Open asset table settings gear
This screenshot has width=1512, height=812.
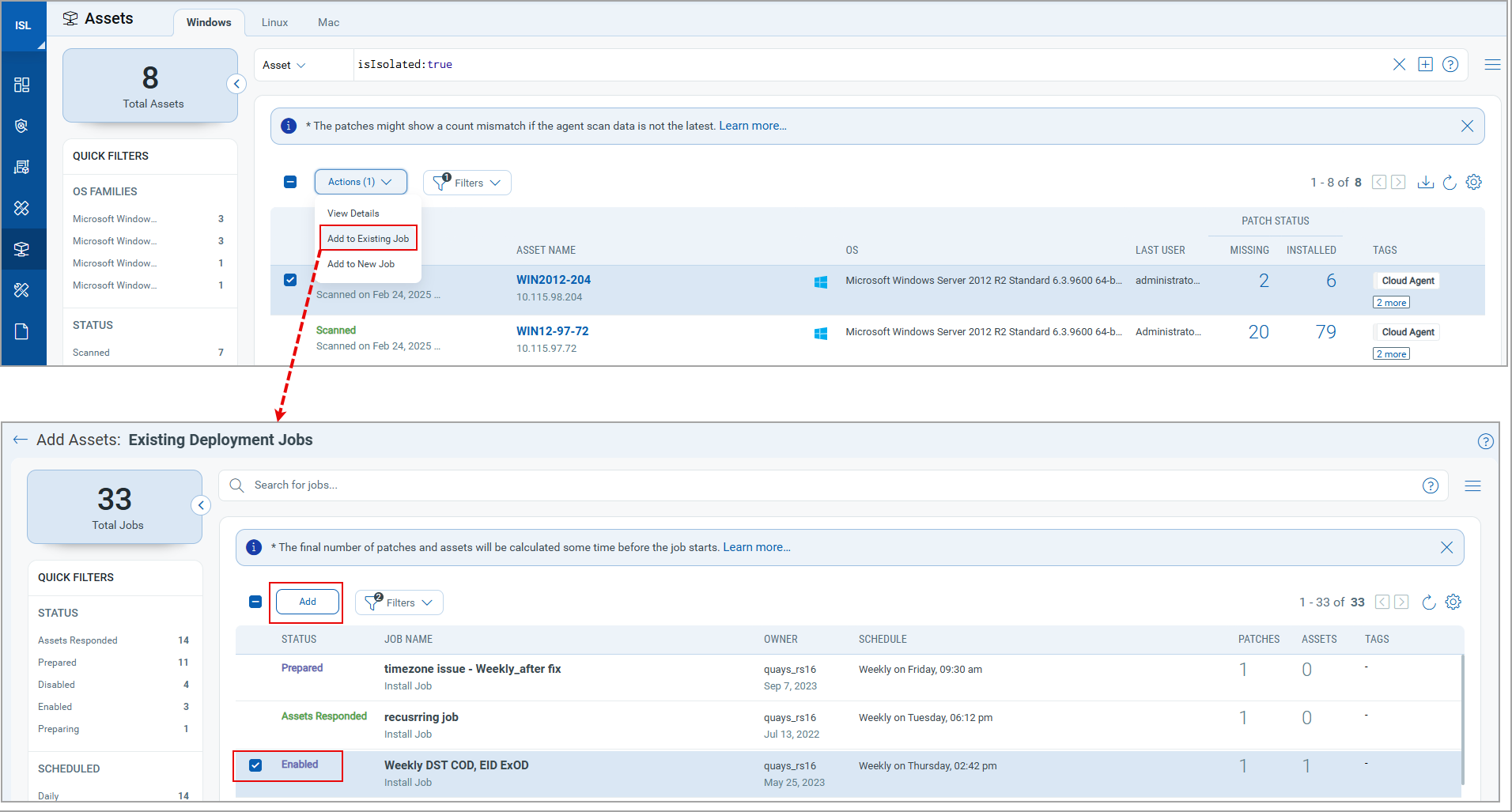coord(1473,182)
